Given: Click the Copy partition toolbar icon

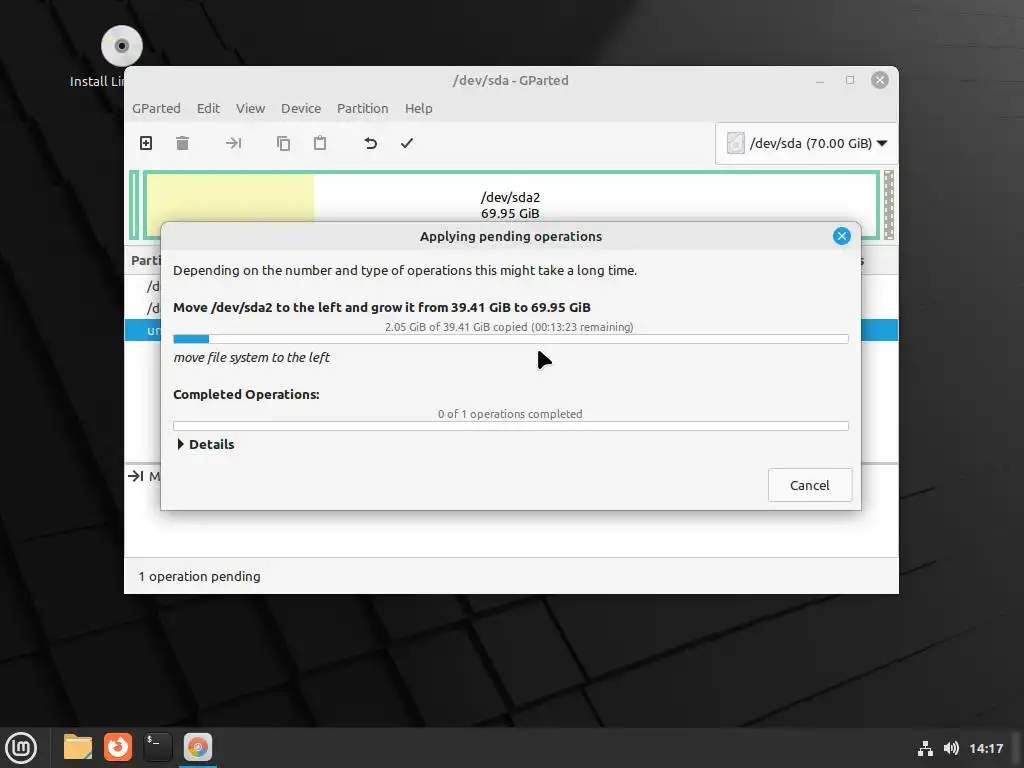Looking at the screenshot, I should point(283,143).
